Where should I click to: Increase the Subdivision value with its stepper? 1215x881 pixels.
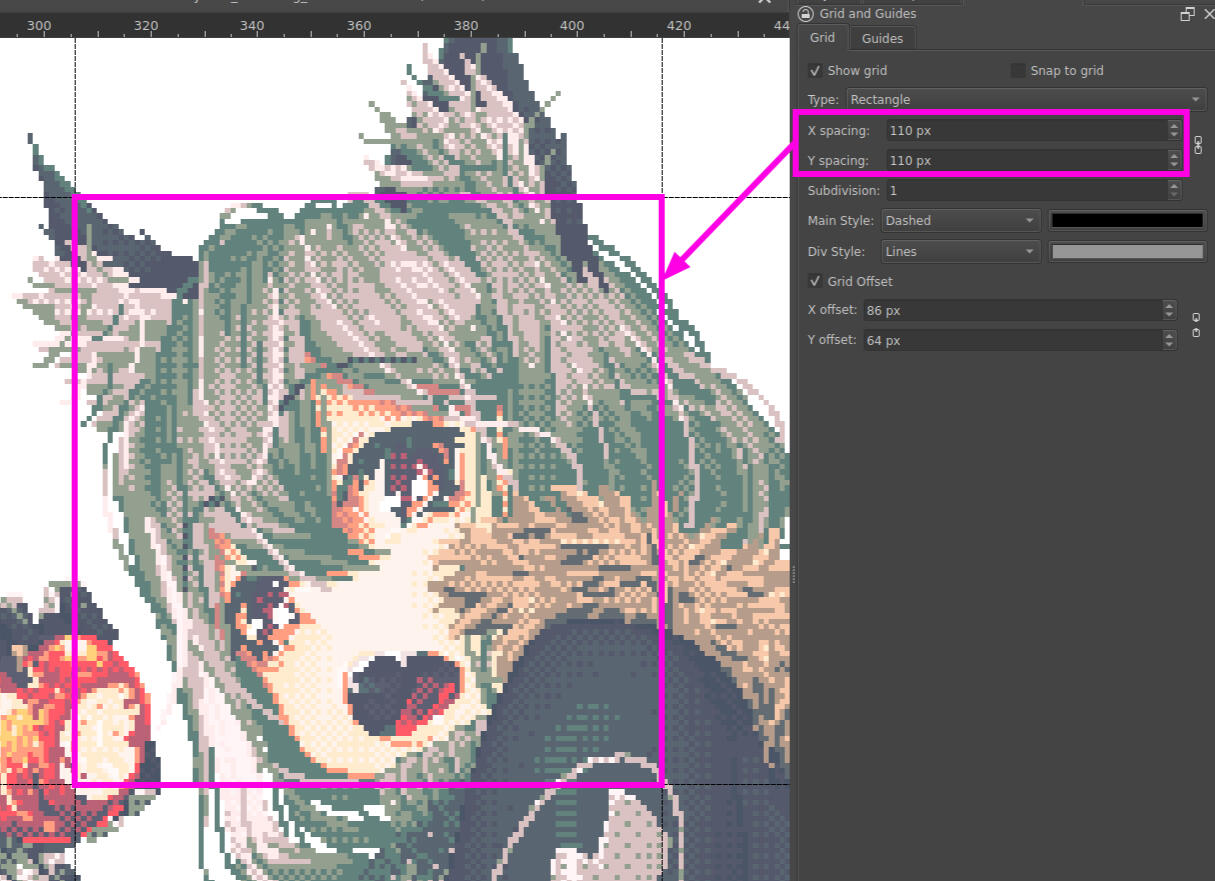(1172, 185)
